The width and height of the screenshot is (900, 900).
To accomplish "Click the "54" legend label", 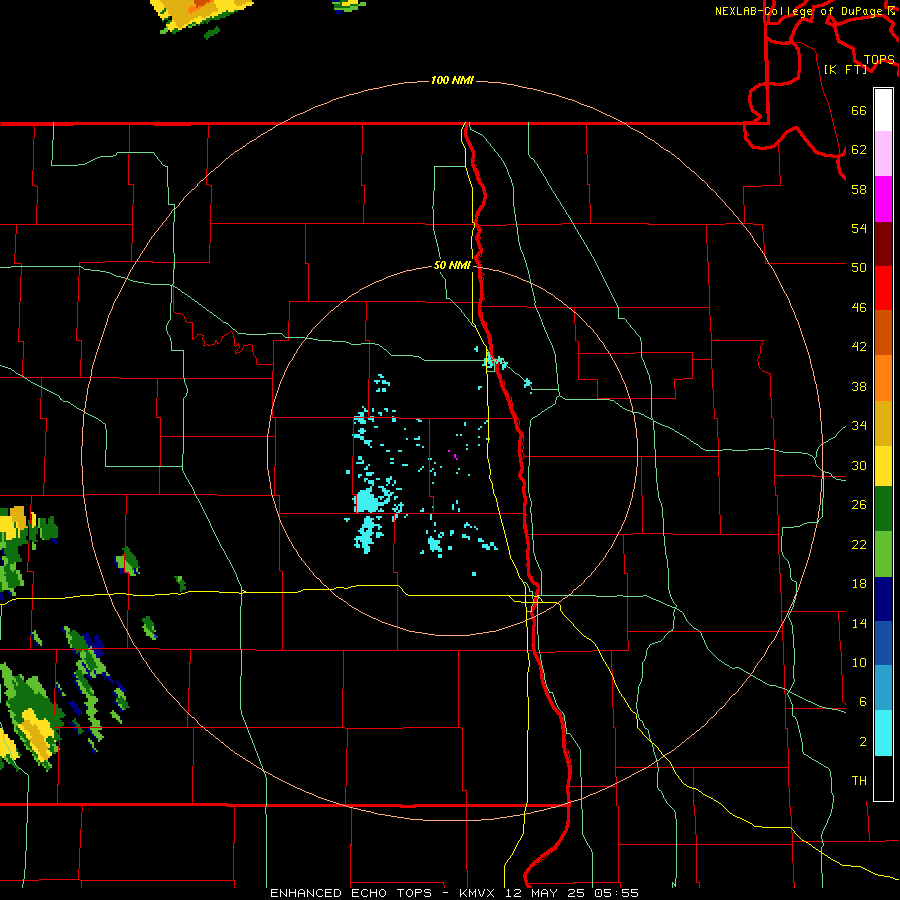I will tap(859, 228).
